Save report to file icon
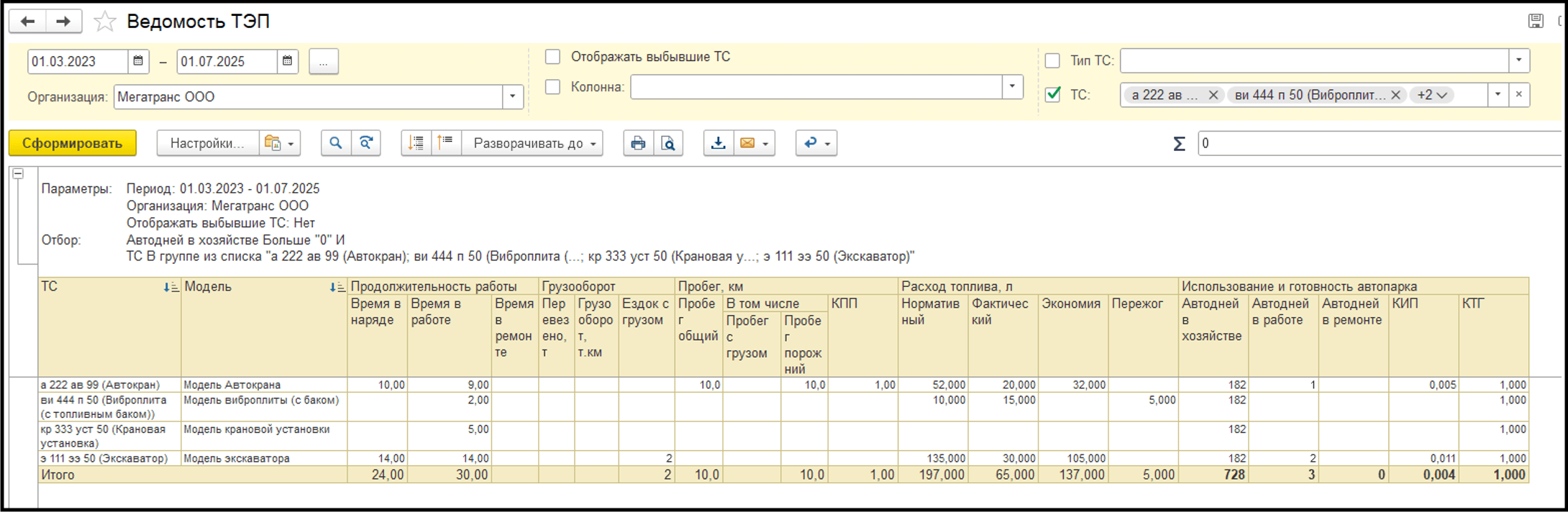The width and height of the screenshot is (1568, 512). (718, 143)
